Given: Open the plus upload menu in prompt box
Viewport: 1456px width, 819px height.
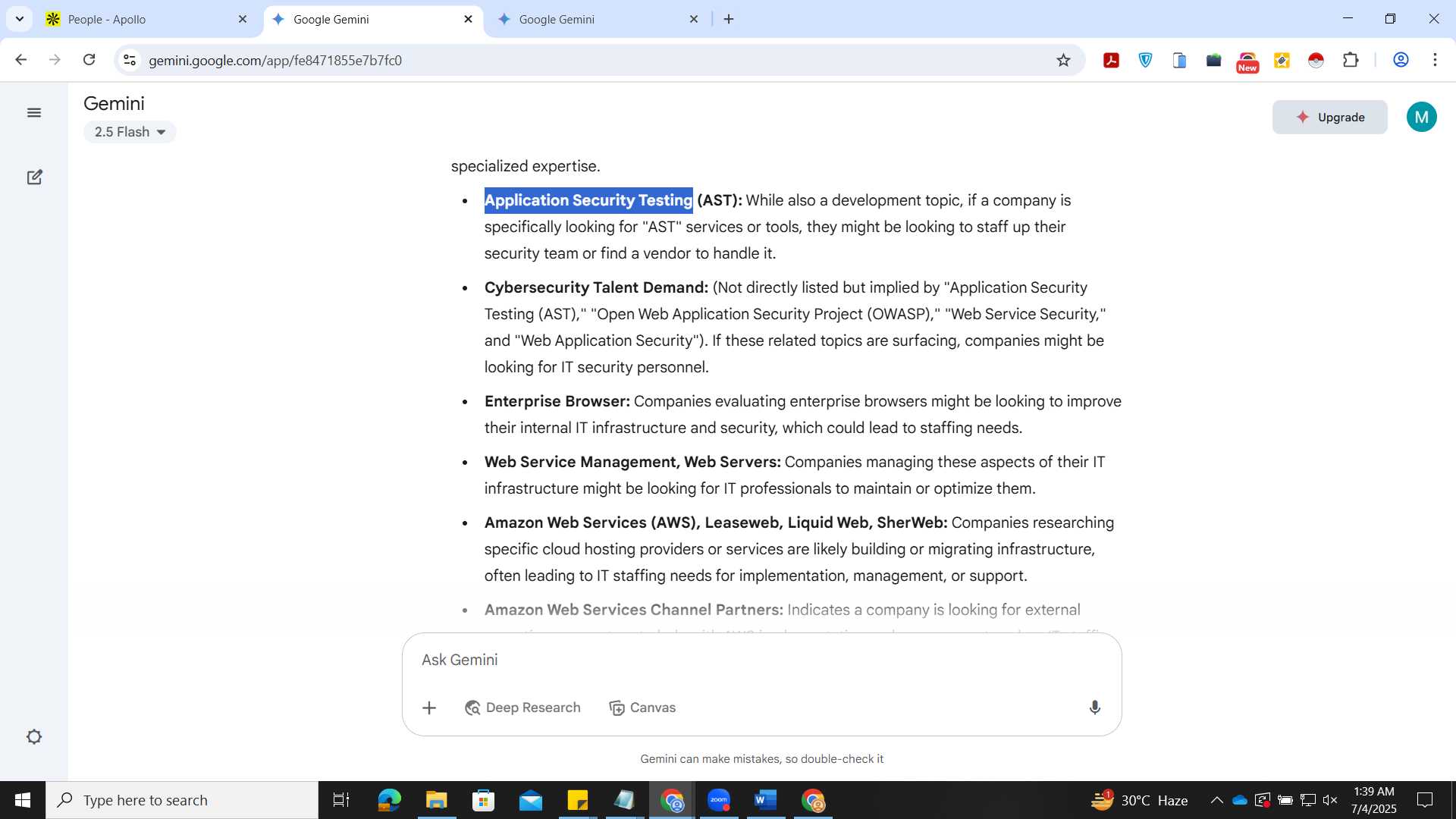Looking at the screenshot, I should pos(429,708).
